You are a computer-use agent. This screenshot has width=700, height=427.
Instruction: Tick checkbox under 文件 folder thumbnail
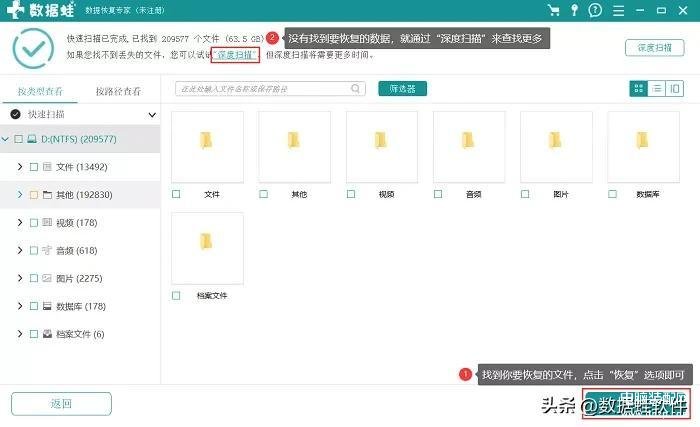[x=176, y=194]
